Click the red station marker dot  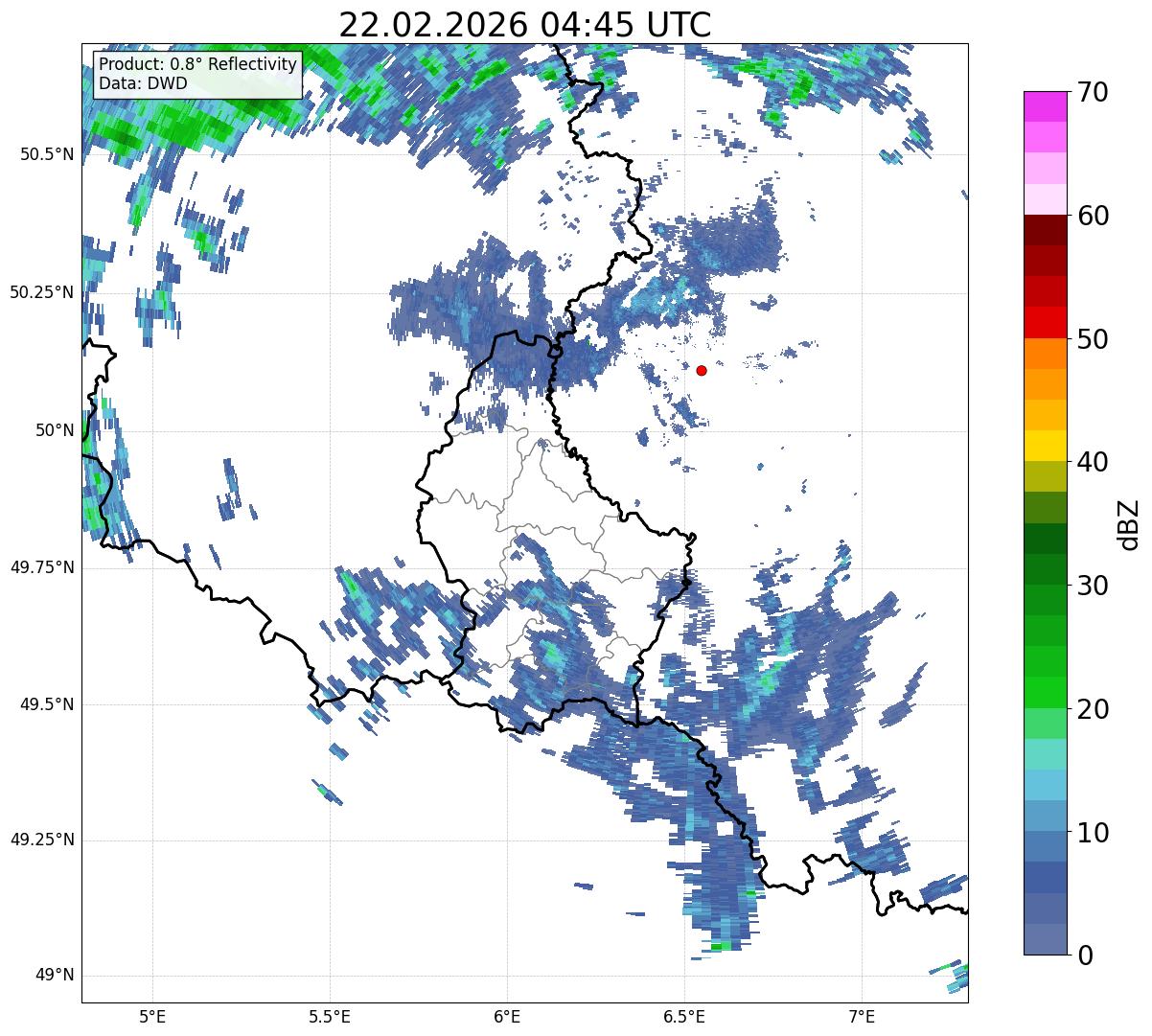coord(702,370)
